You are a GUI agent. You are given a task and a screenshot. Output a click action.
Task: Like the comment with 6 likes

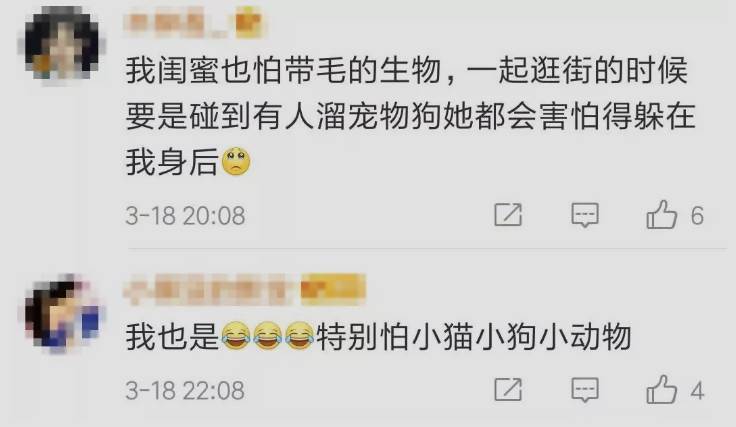click(x=662, y=215)
